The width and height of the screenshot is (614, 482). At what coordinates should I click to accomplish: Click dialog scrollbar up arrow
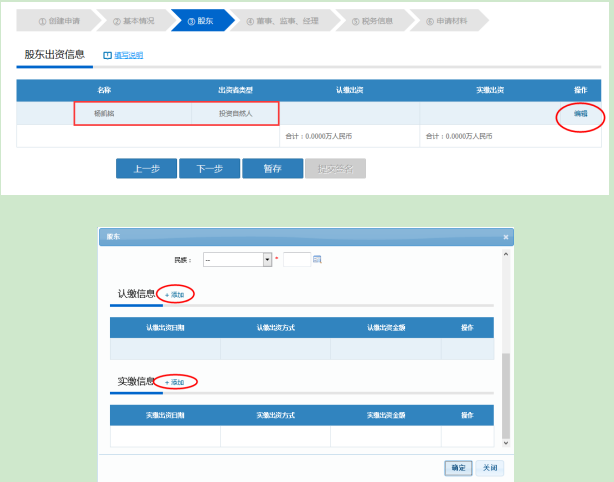(506, 254)
